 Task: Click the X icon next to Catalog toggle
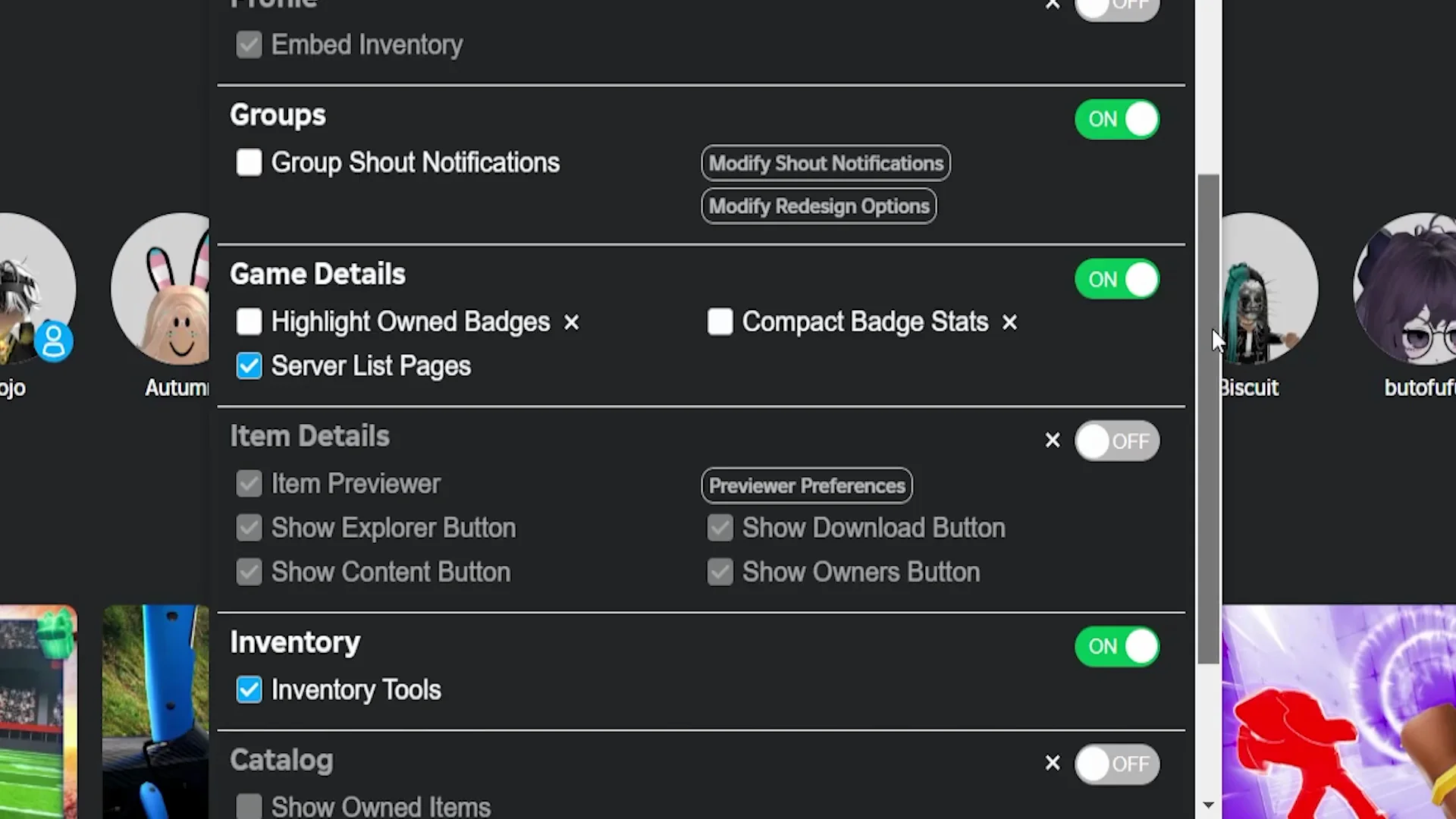pyautogui.click(x=1053, y=763)
